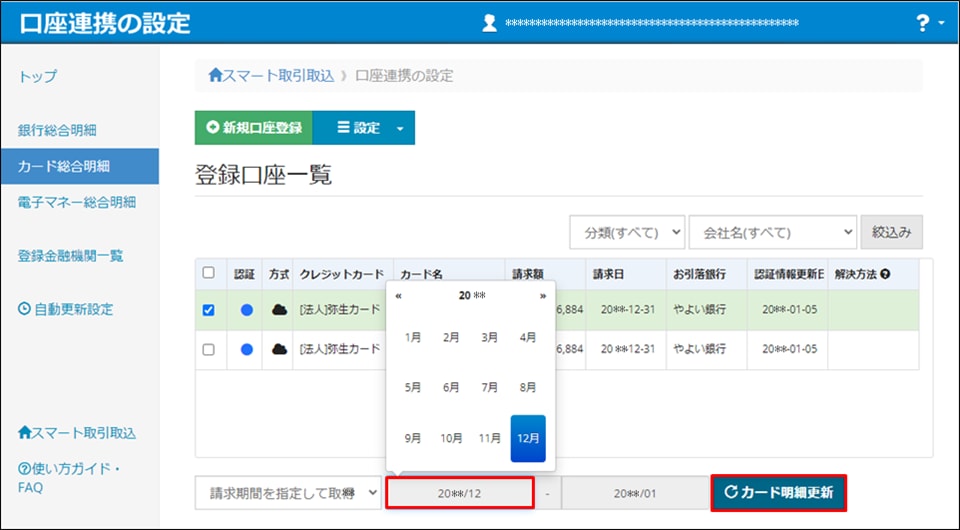This screenshot has width=960, height=530.
Task: Open the 分類(すべて) filter dropdown
Action: pos(627,232)
